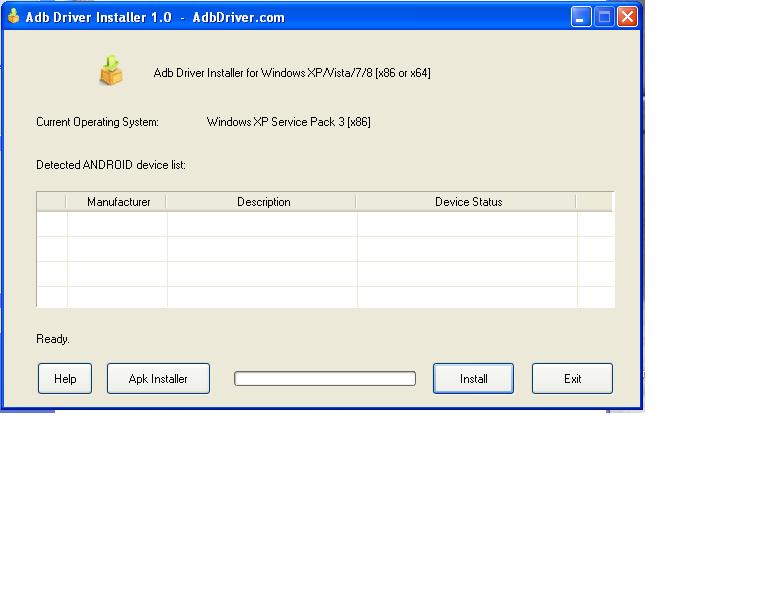Click the installer package box icon
This screenshot has width=763, height=598.
[111, 71]
